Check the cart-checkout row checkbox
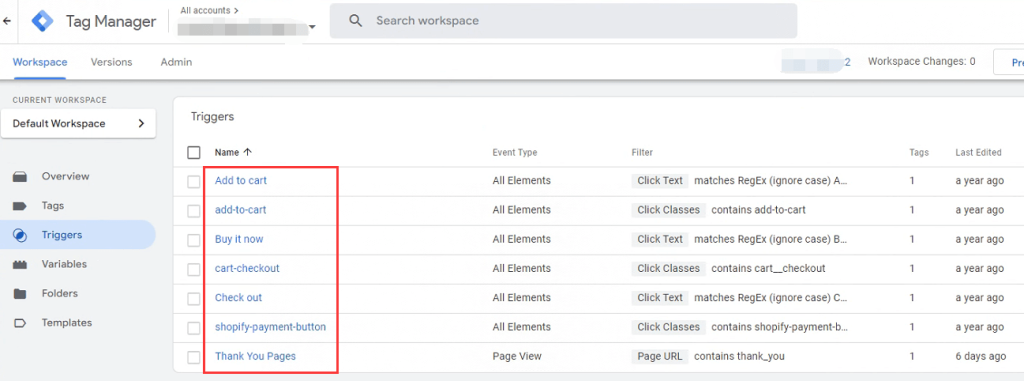The width and height of the screenshot is (1024, 381). 194,269
